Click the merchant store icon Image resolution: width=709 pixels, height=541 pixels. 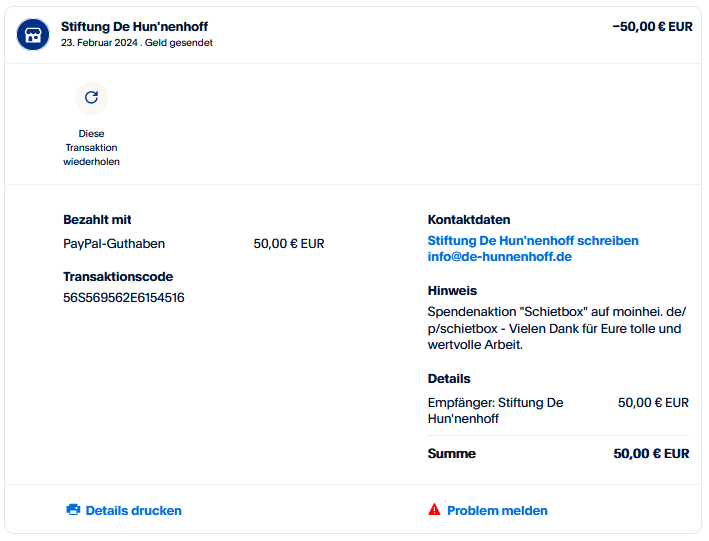[x=33, y=34]
